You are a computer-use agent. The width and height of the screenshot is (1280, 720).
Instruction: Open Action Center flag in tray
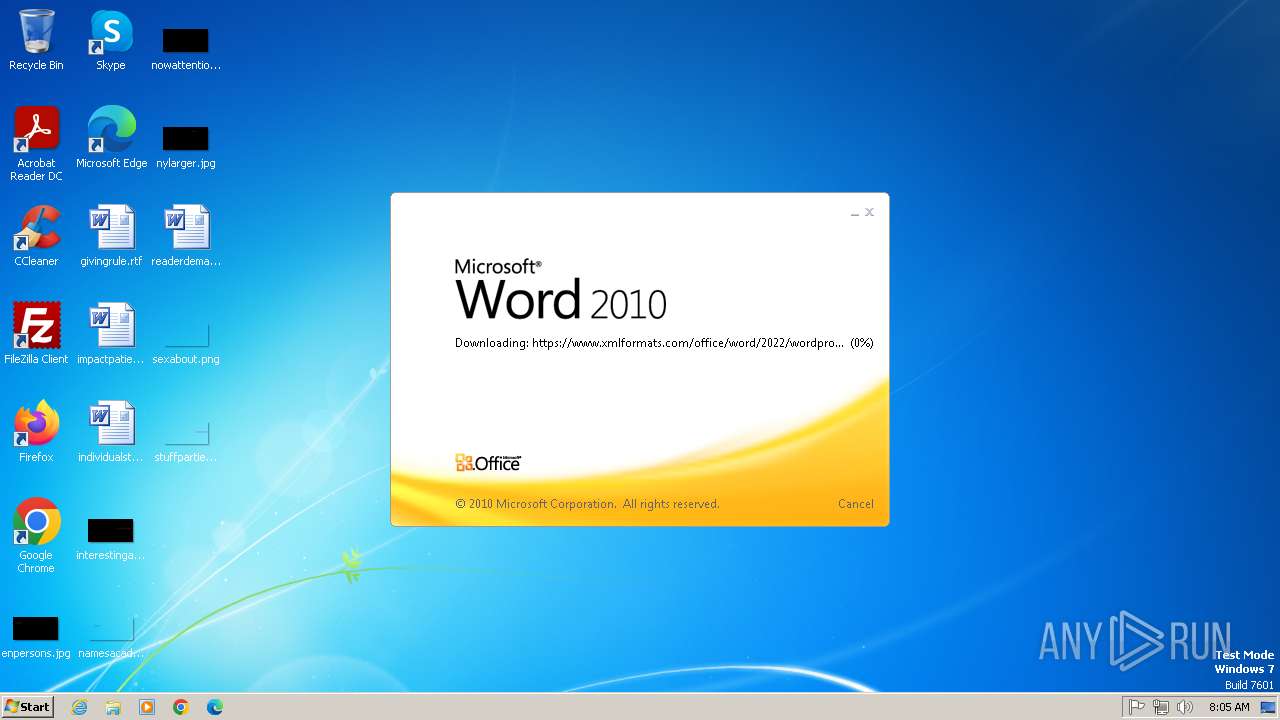coord(1137,707)
